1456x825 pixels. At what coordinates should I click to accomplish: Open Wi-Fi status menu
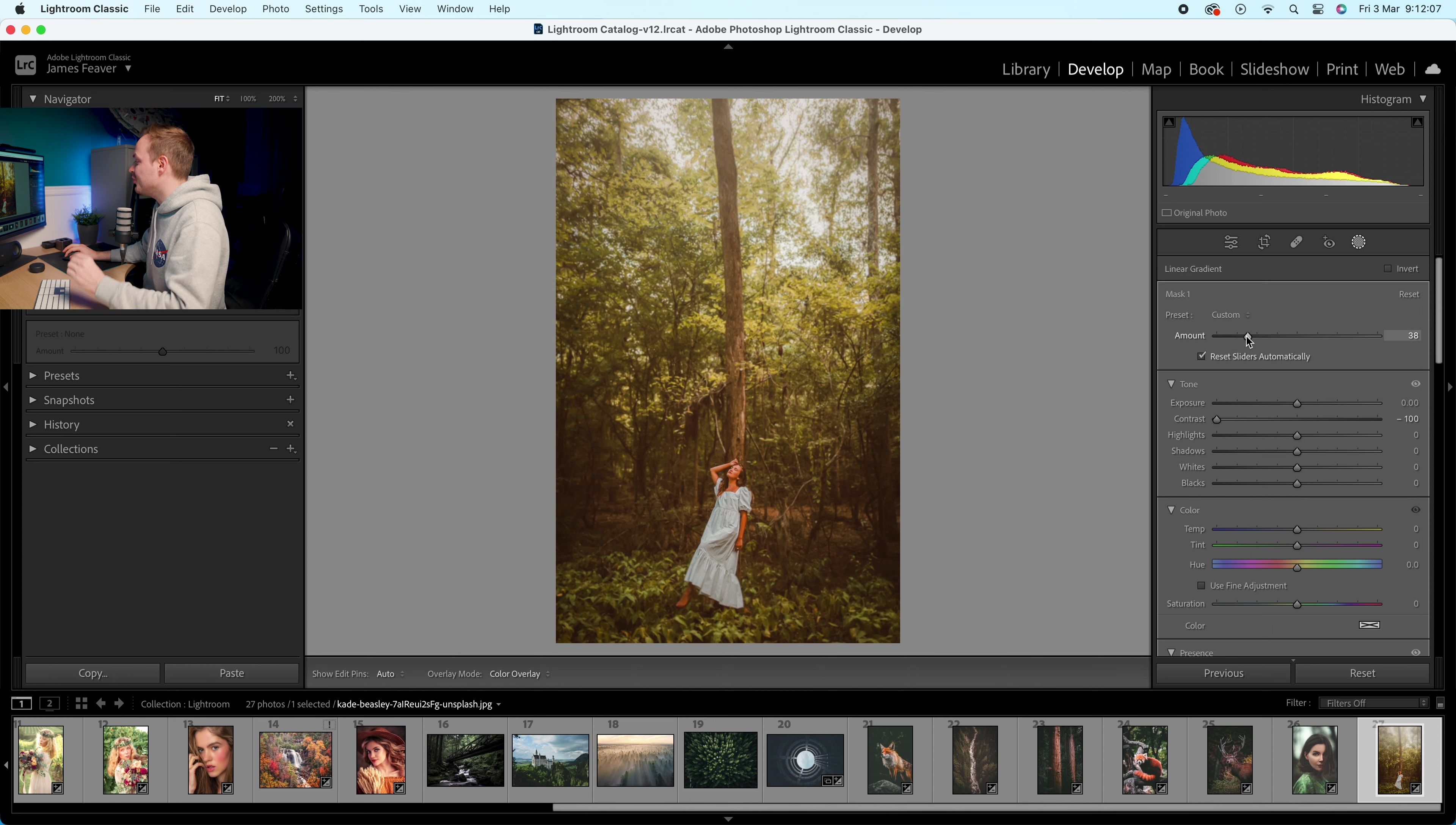point(1268,9)
